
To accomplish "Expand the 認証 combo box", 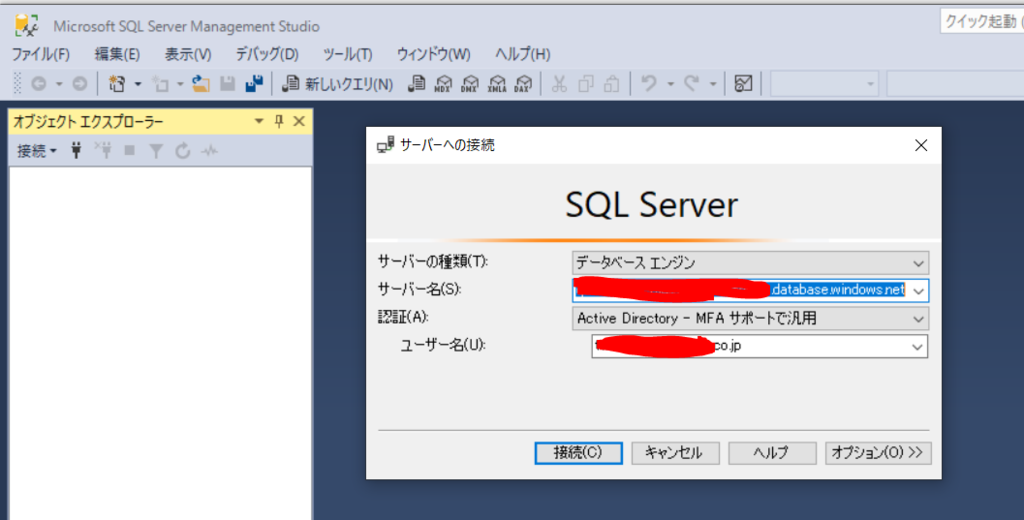I will tap(750, 319).
